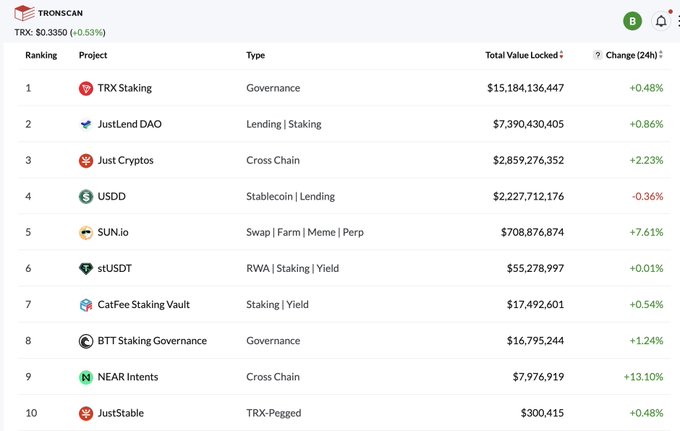Sort by Total Value Locked arrows
This screenshot has height=431, width=680.
point(561,55)
